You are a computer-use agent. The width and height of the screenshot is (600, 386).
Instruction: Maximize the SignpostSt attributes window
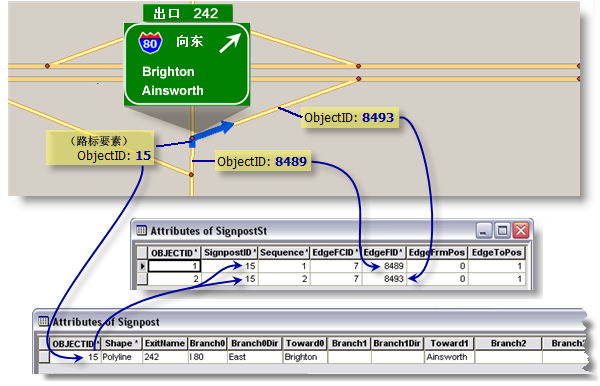coord(502,230)
